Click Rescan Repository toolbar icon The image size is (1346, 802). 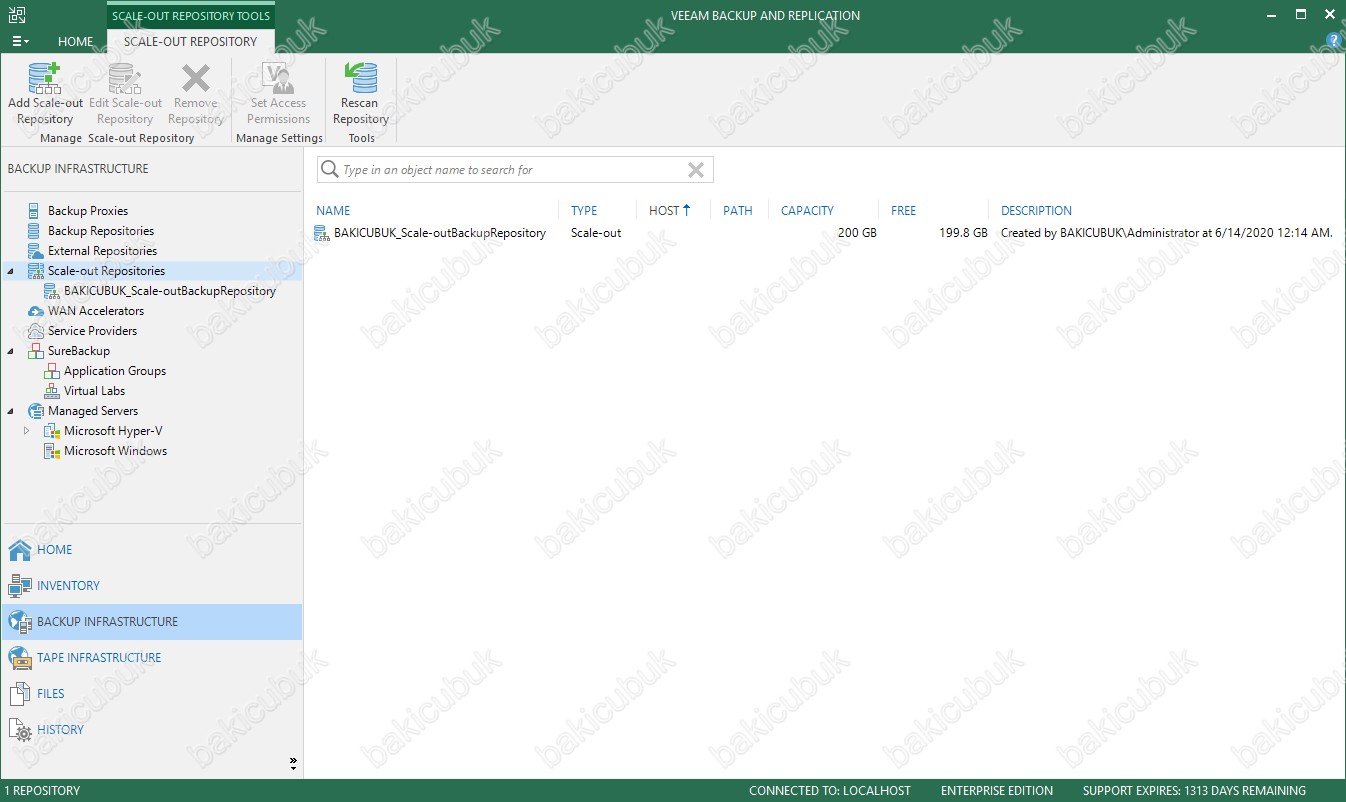[x=360, y=80]
